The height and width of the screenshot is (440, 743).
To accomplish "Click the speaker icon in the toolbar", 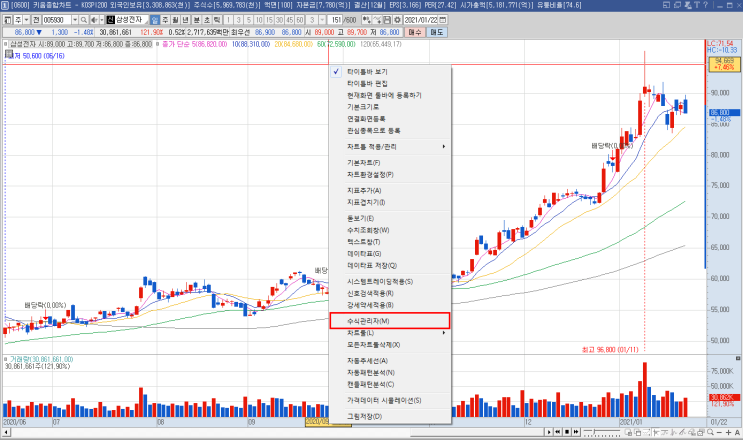I will point(94,20).
